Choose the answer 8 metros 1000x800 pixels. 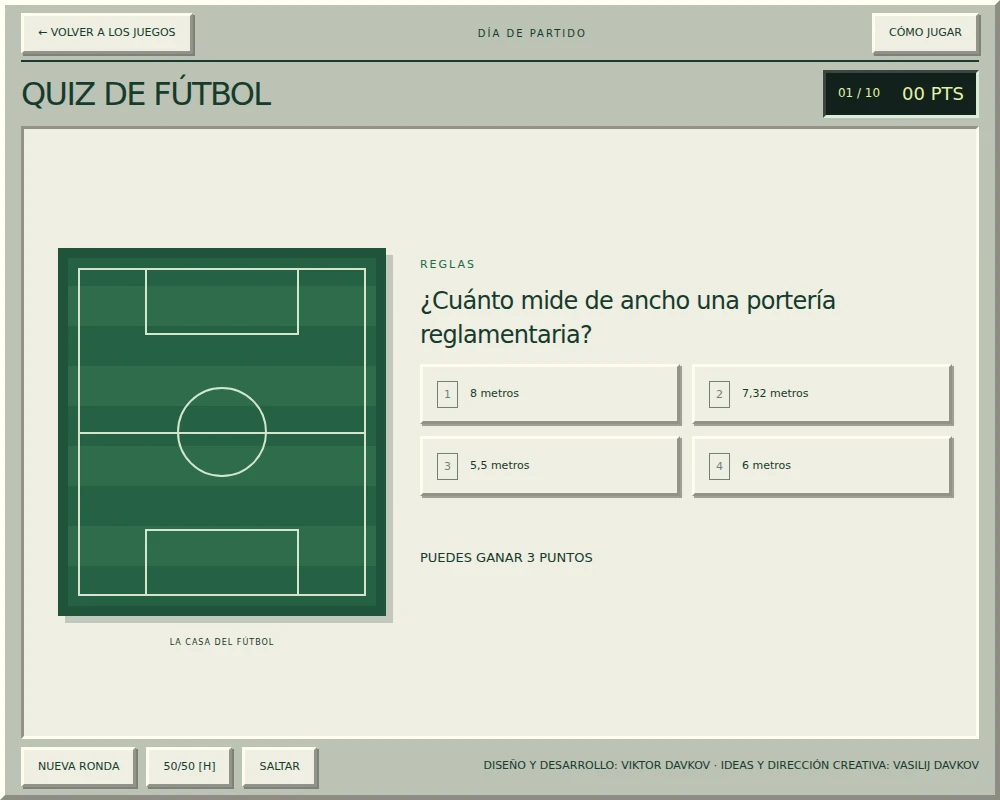550,394
